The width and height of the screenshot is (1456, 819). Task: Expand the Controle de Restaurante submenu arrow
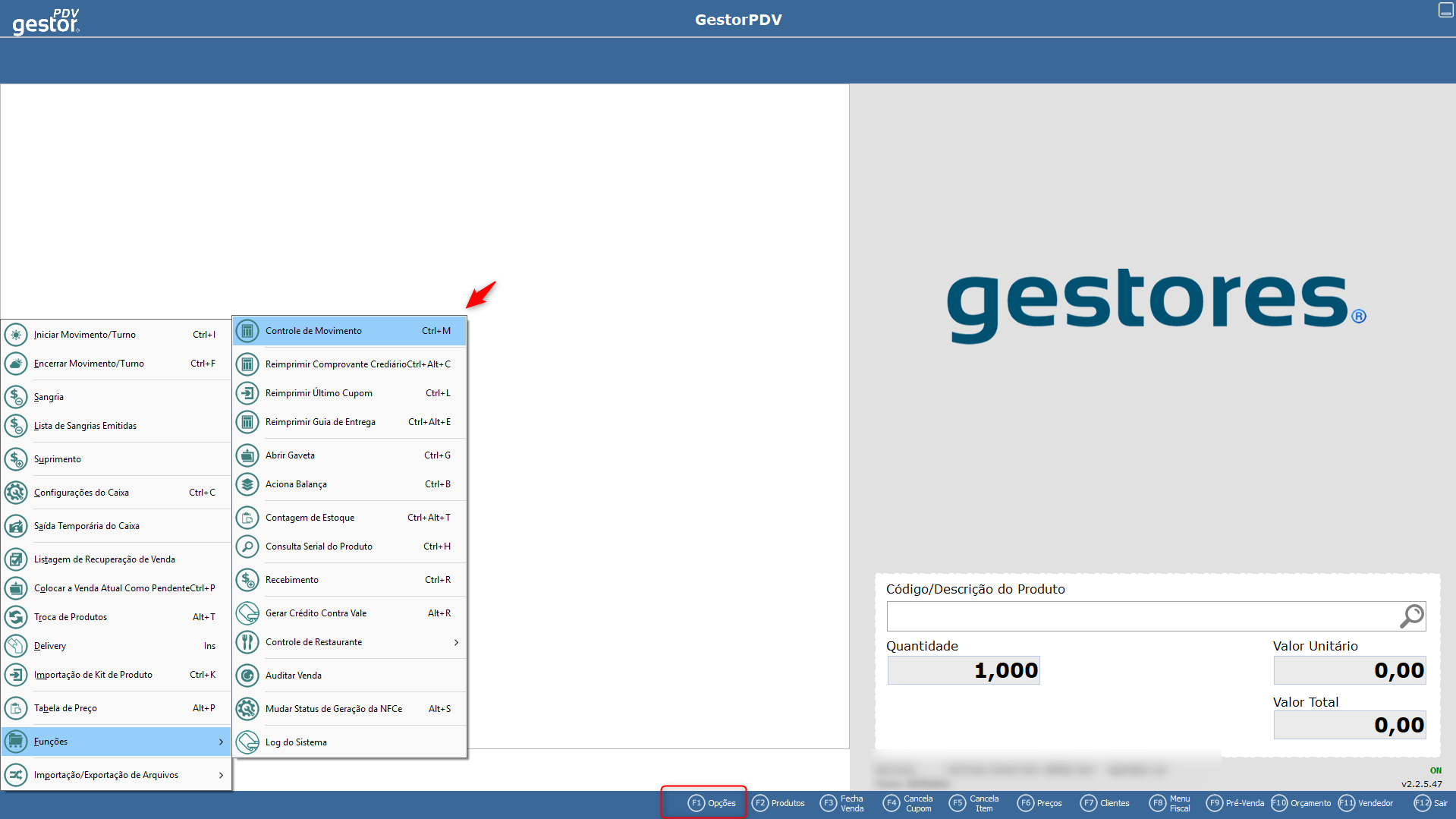click(x=456, y=642)
